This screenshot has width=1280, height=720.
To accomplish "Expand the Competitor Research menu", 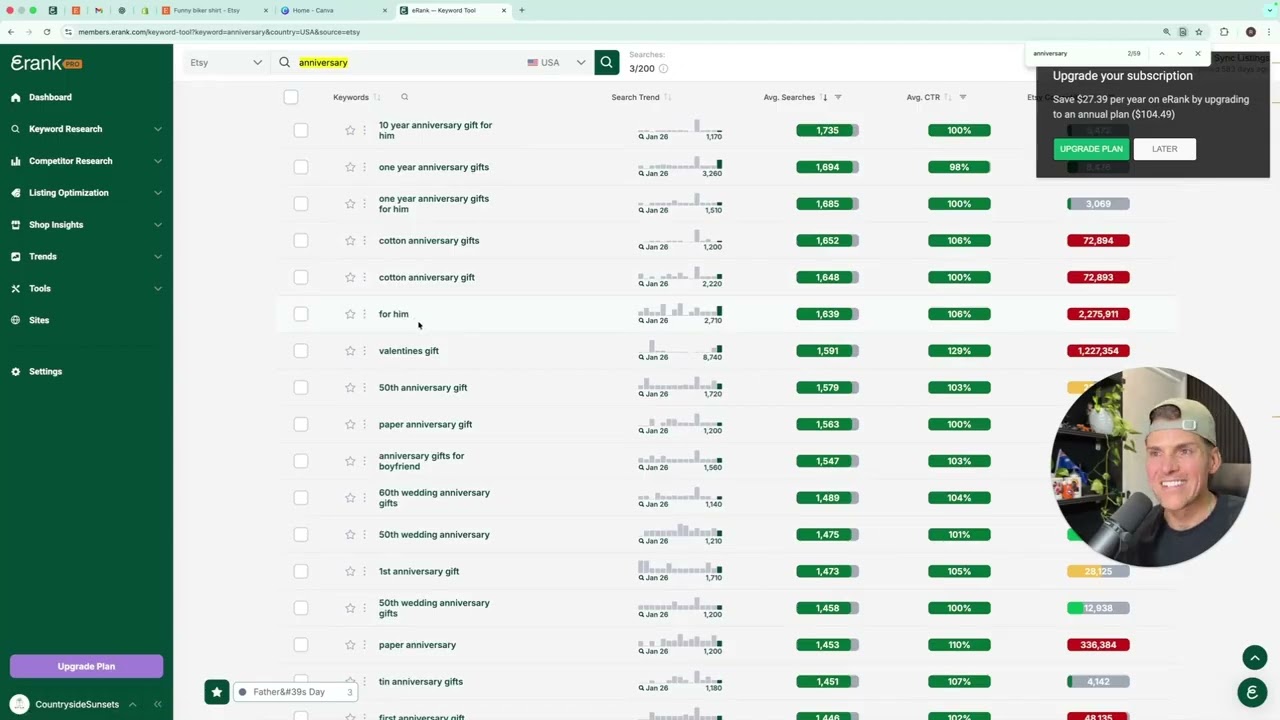I will 86,161.
